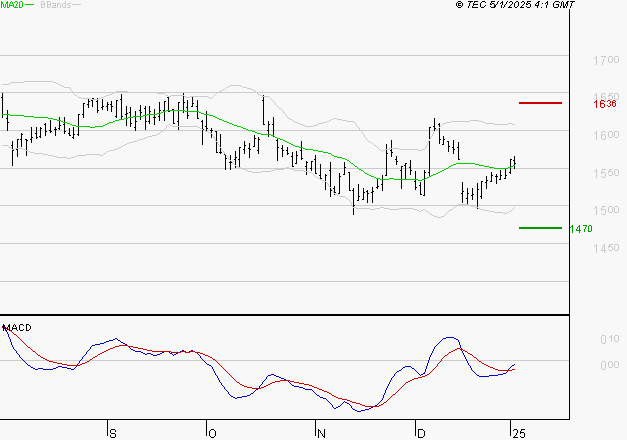
Task: Click the MACD 000 axis value
Action: point(610,365)
